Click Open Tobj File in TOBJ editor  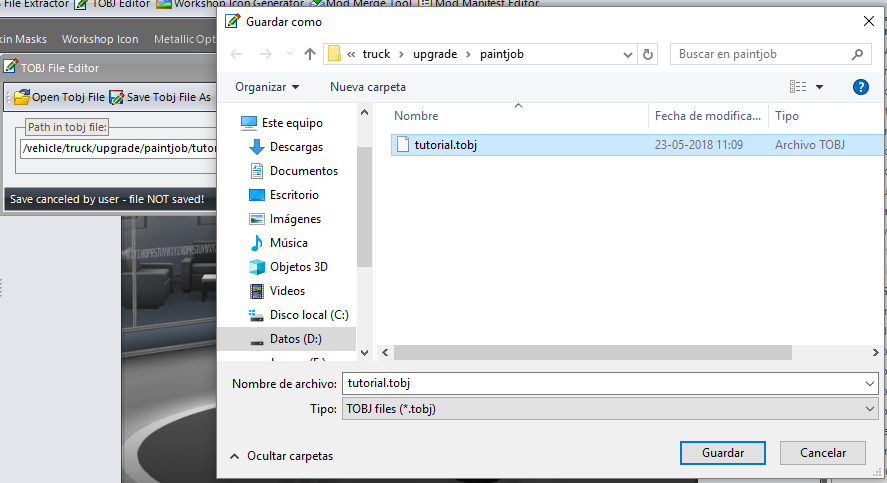(59, 97)
